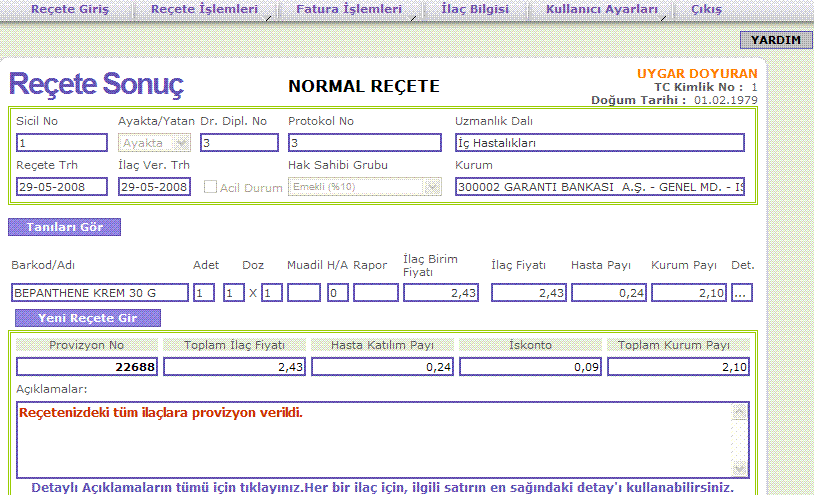
Task: Click the Açıklamalar scrollbar up arrow
Action: pyautogui.click(x=740, y=410)
